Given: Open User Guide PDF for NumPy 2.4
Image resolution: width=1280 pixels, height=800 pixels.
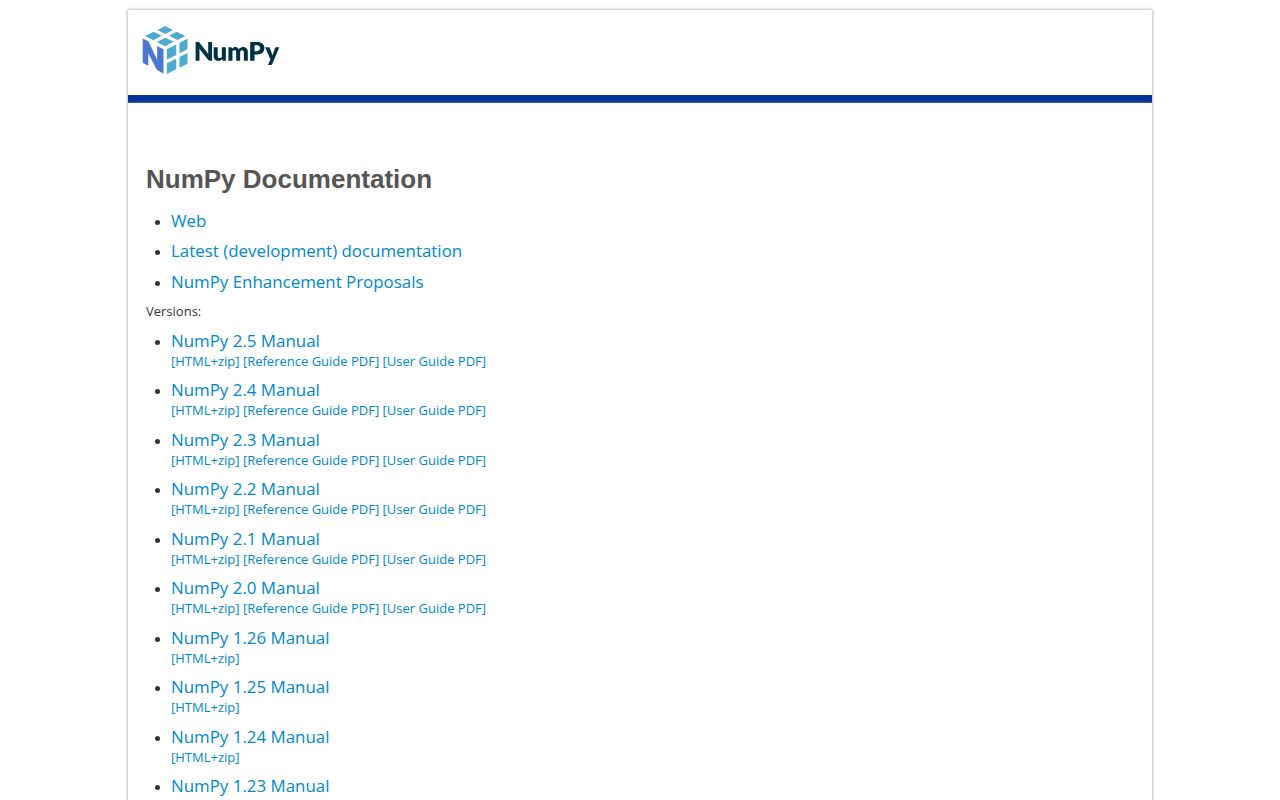Looking at the screenshot, I should click(x=434, y=410).
